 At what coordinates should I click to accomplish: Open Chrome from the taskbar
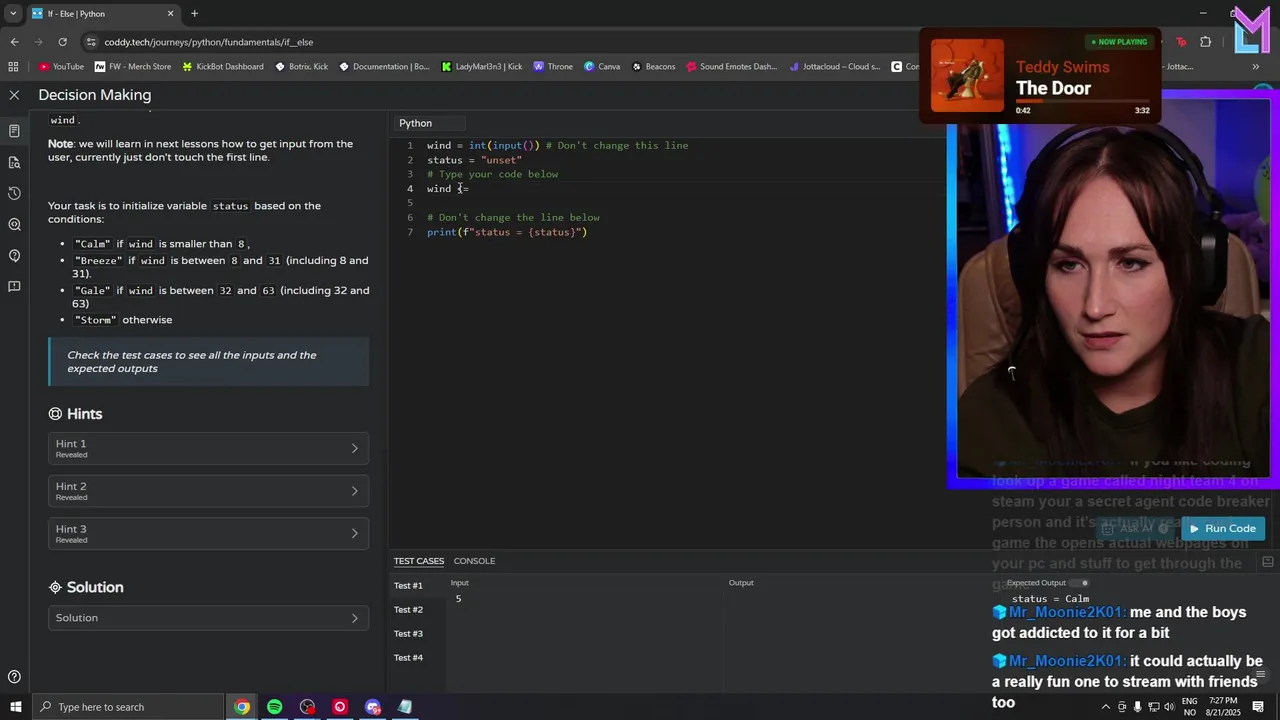click(242, 707)
